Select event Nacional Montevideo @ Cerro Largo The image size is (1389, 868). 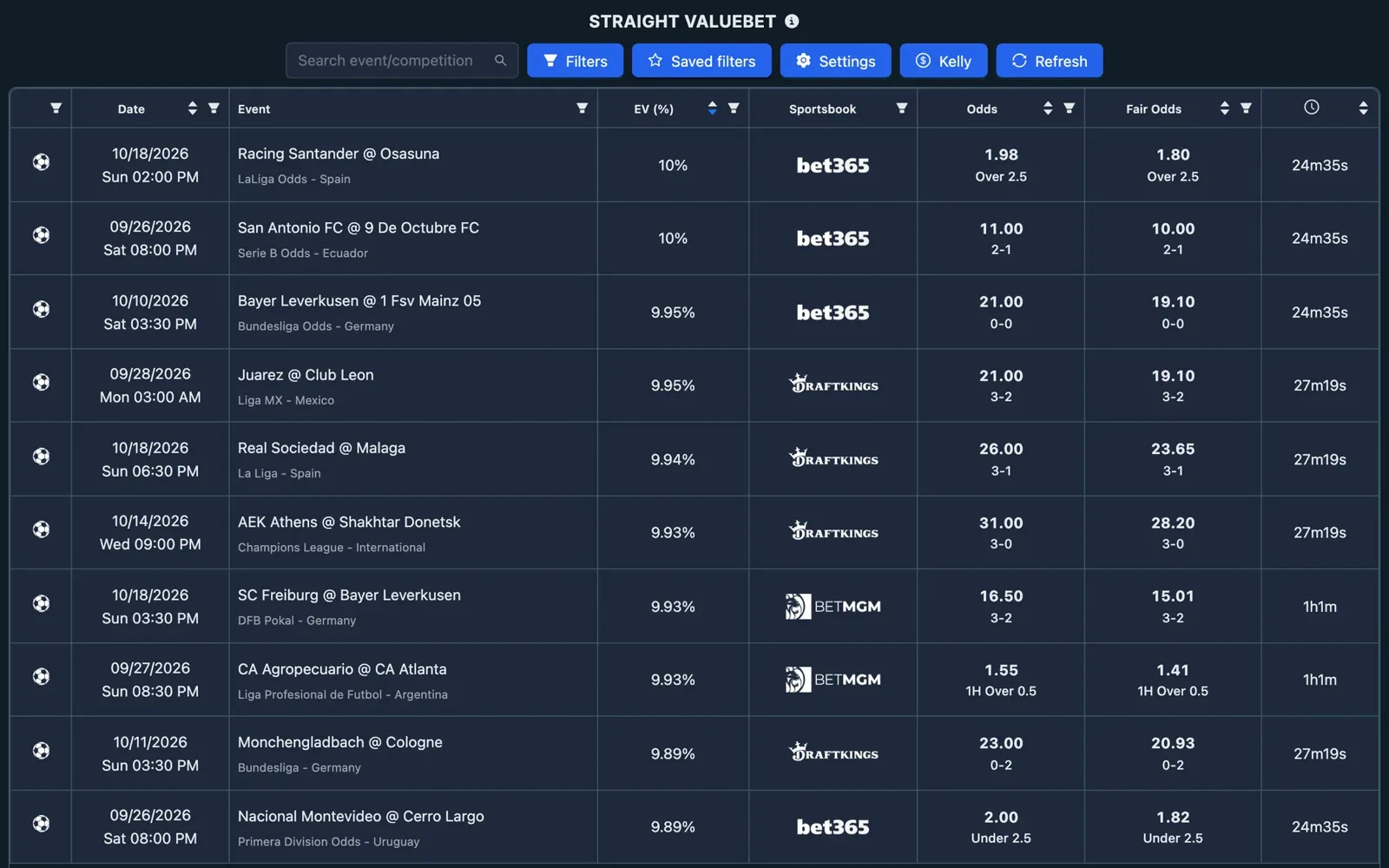(x=361, y=816)
